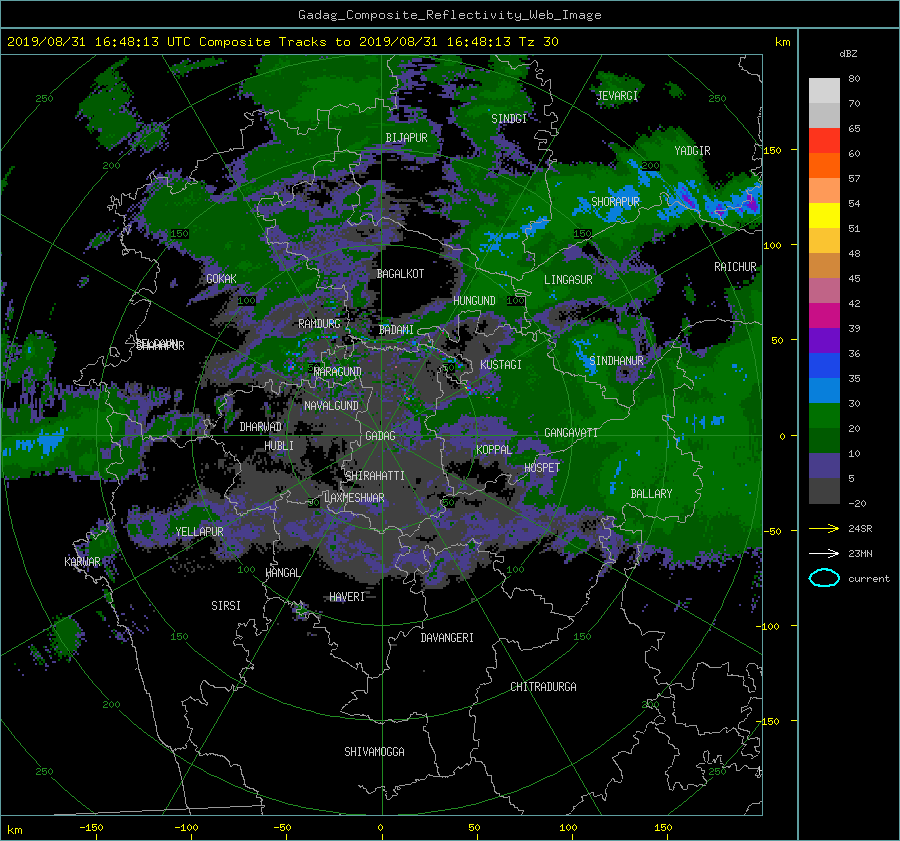Click the CHITRADURGA label
900x841 pixels.
pyautogui.click(x=543, y=687)
